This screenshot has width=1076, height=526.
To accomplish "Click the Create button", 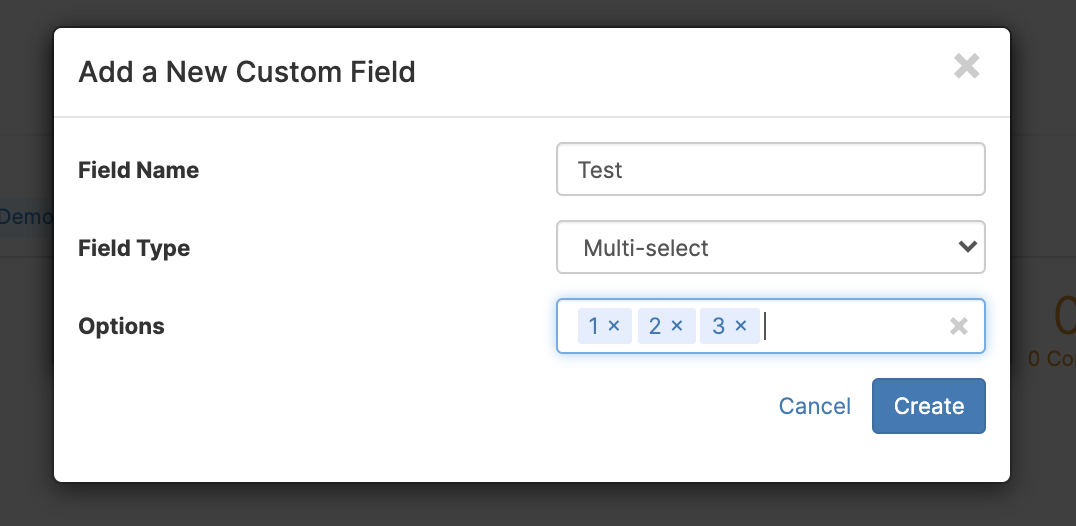I will [x=928, y=406].
